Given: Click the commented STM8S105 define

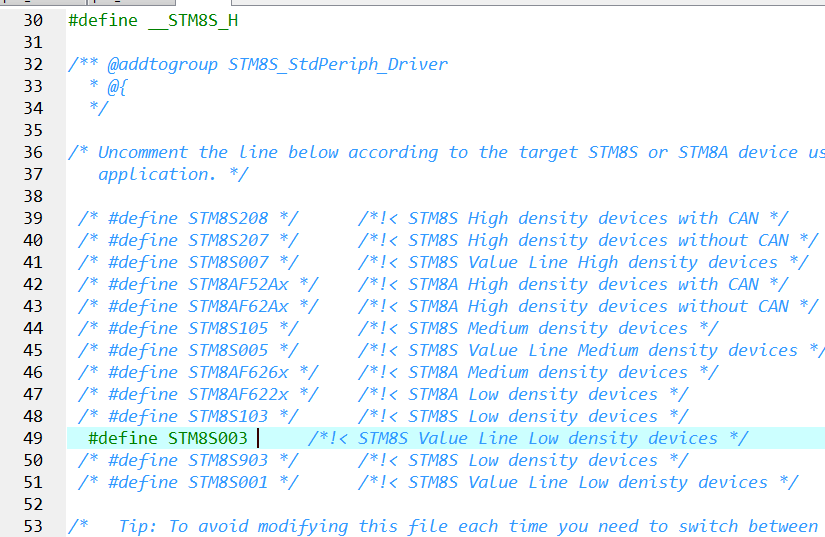Looking at the screenshot, I should coord(228,328).
